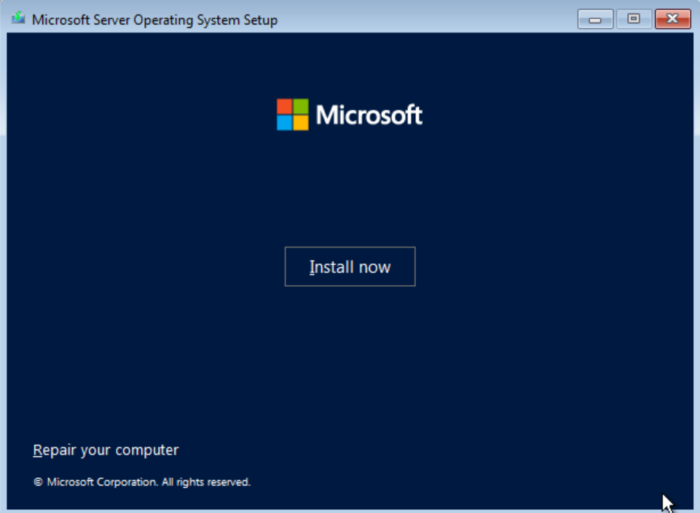Close the Server Operating System Setup window
The height and width of the screenshot is (513, 700).
[673, 19]
